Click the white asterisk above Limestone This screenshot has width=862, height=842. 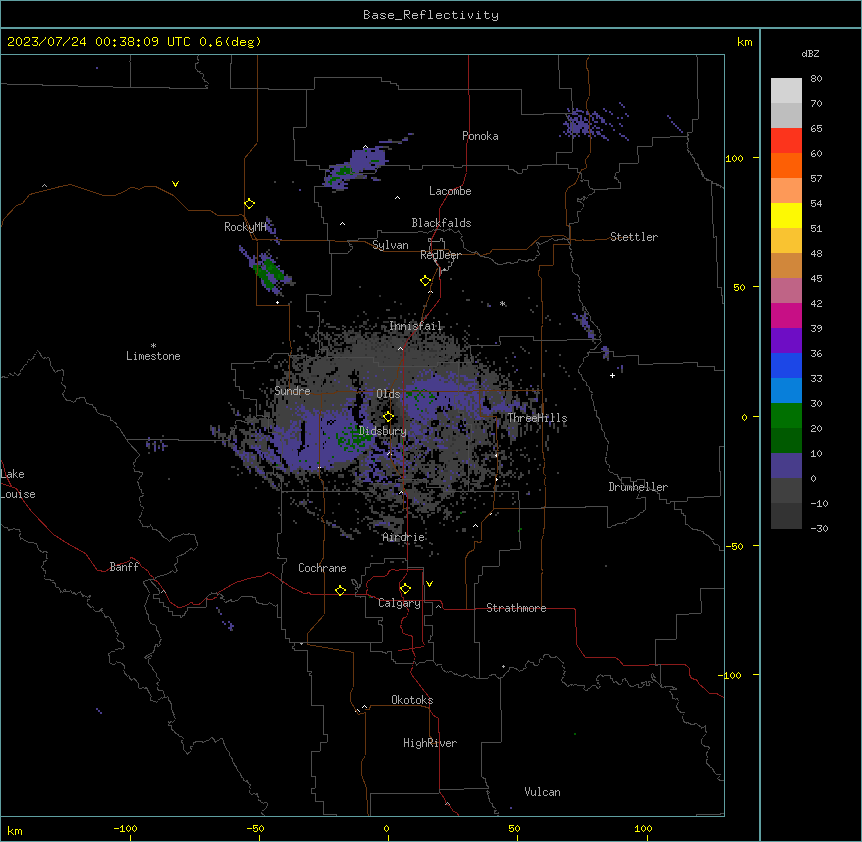pyautogui.click(x=153, y=346)
